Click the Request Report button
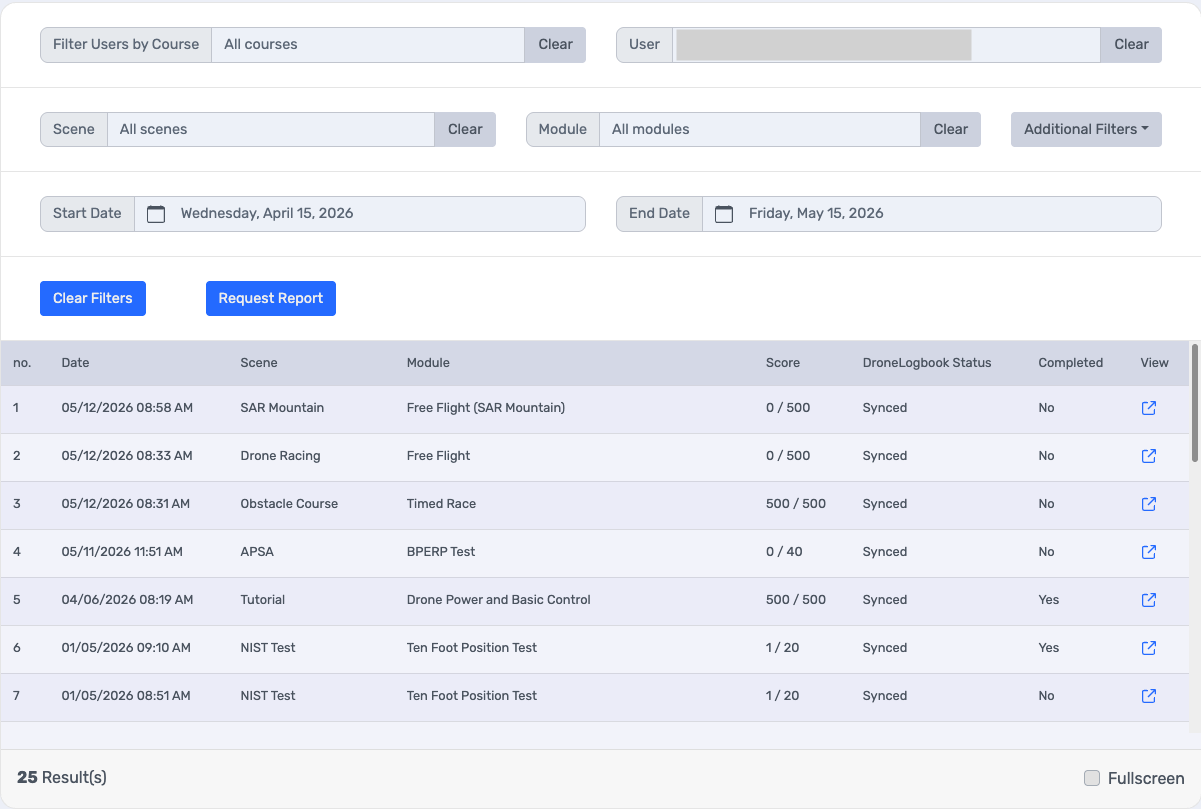This screenshot has height=809, width=1201. pyautogui.click(x=271, y=298)
